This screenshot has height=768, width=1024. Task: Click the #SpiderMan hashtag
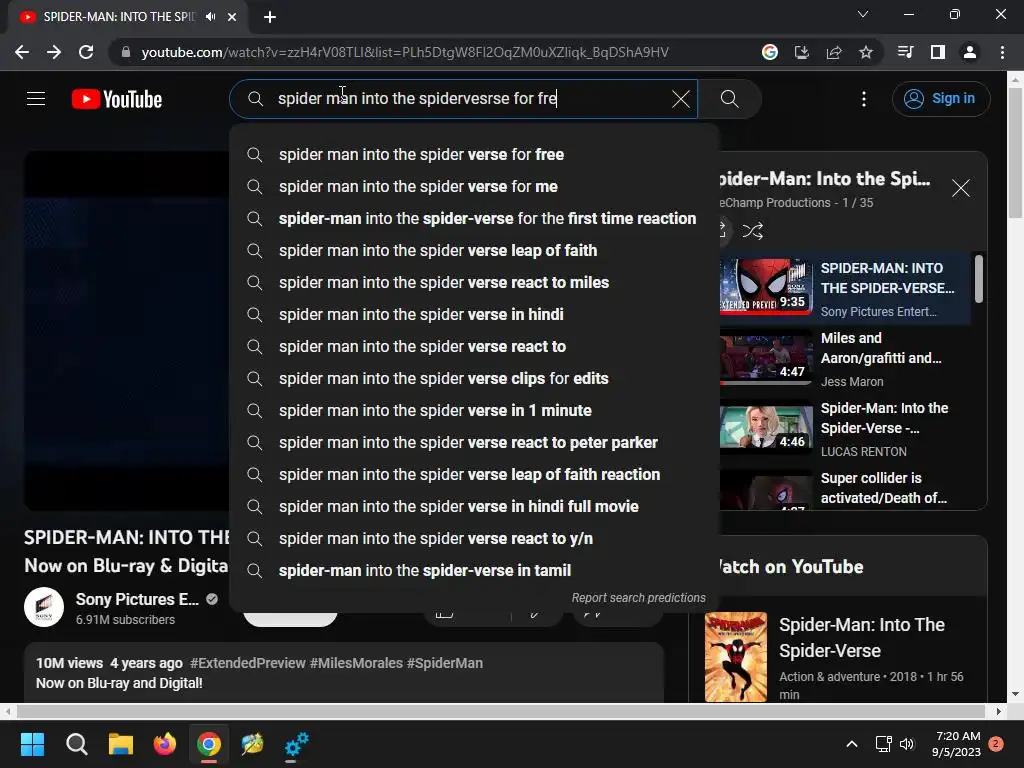[445, 663]
